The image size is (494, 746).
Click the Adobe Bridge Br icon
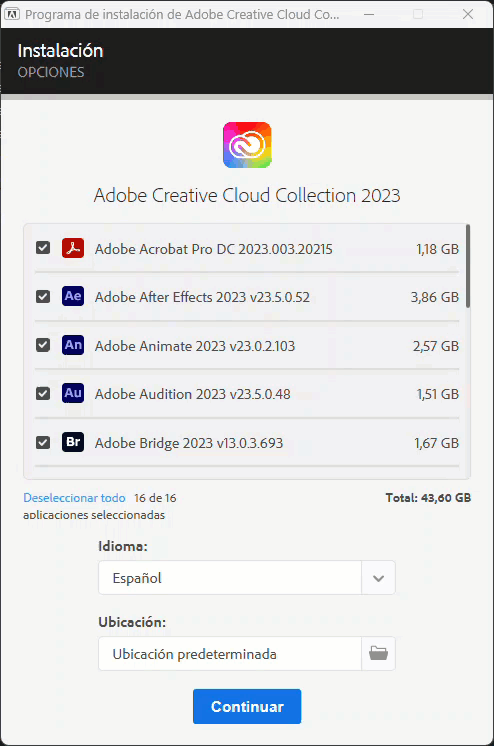click(x=73, y=442)
